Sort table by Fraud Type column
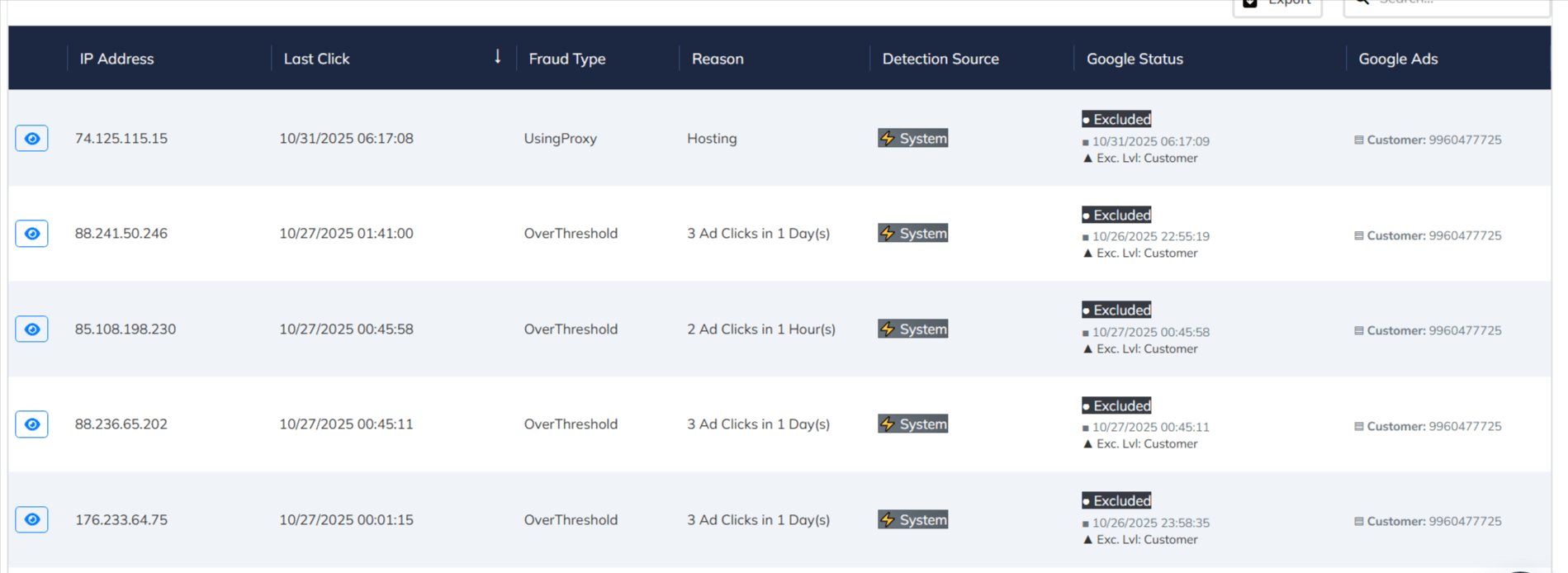Screen dimensions: 1568x573 566,59
